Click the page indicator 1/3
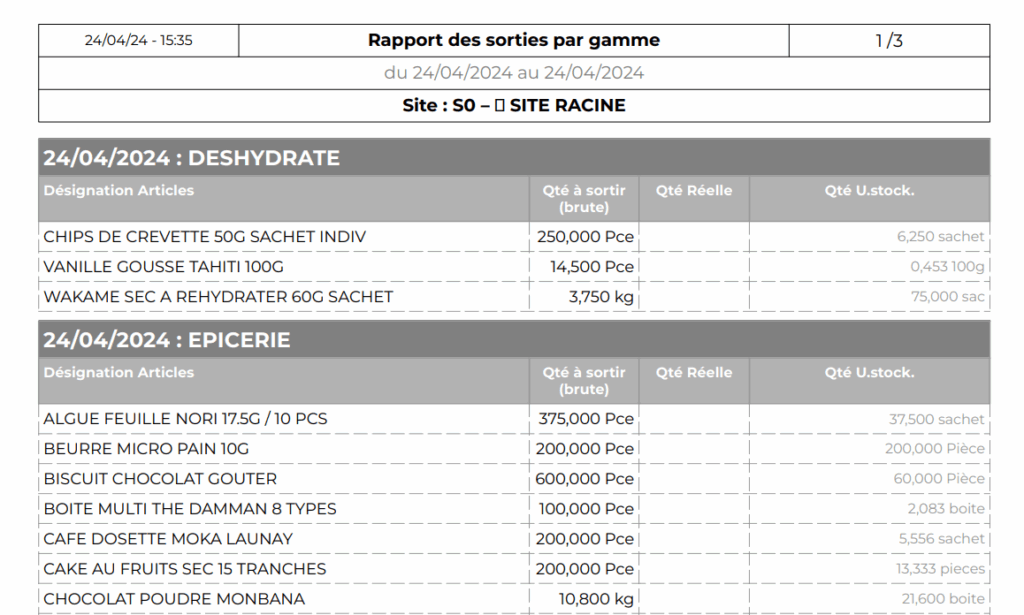The height and width of the screenshot is (615, 1024). pyautogui.click(x=888, y=41)
